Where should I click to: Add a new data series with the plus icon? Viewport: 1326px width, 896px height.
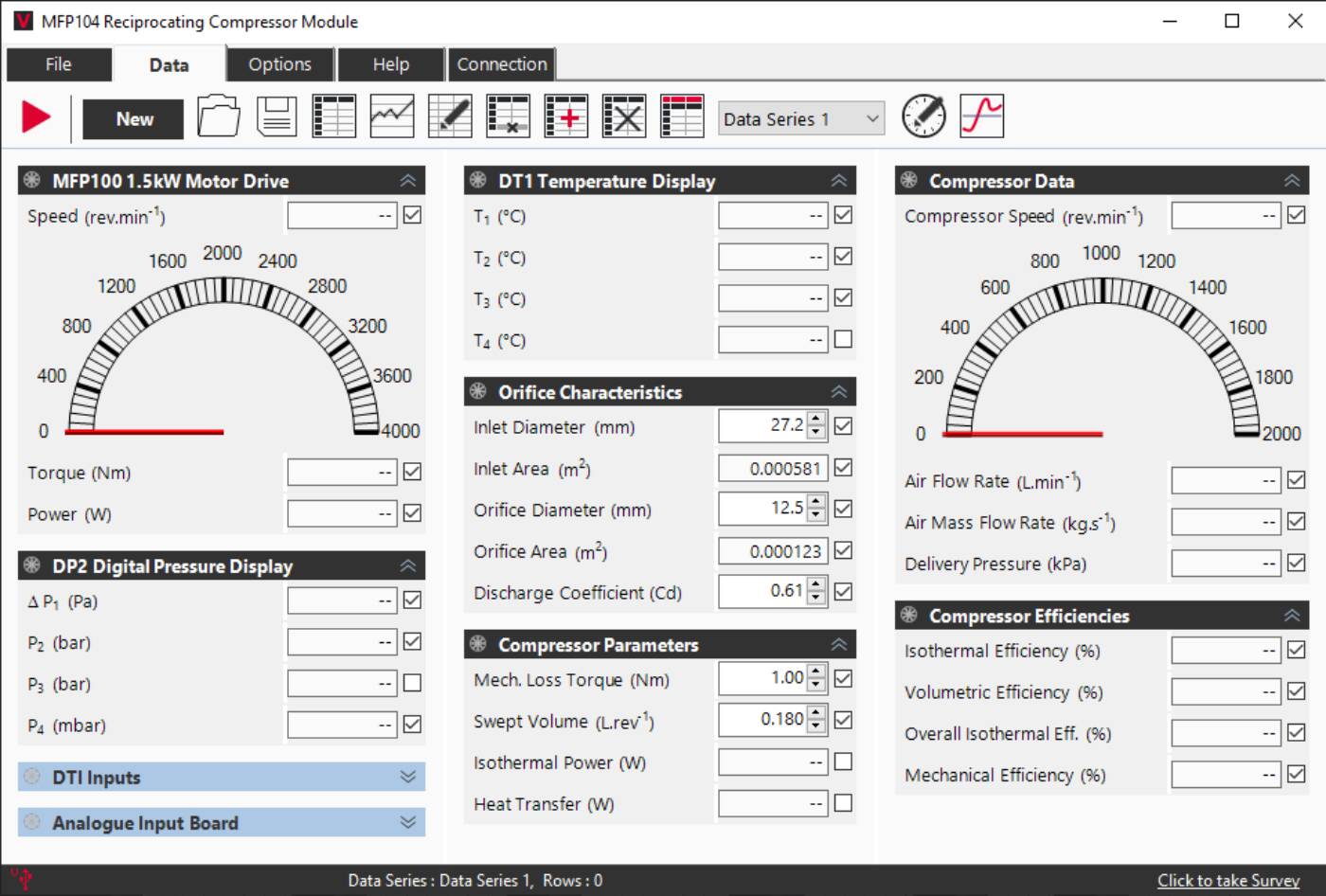pyautogui.click(x=565, y=115)
